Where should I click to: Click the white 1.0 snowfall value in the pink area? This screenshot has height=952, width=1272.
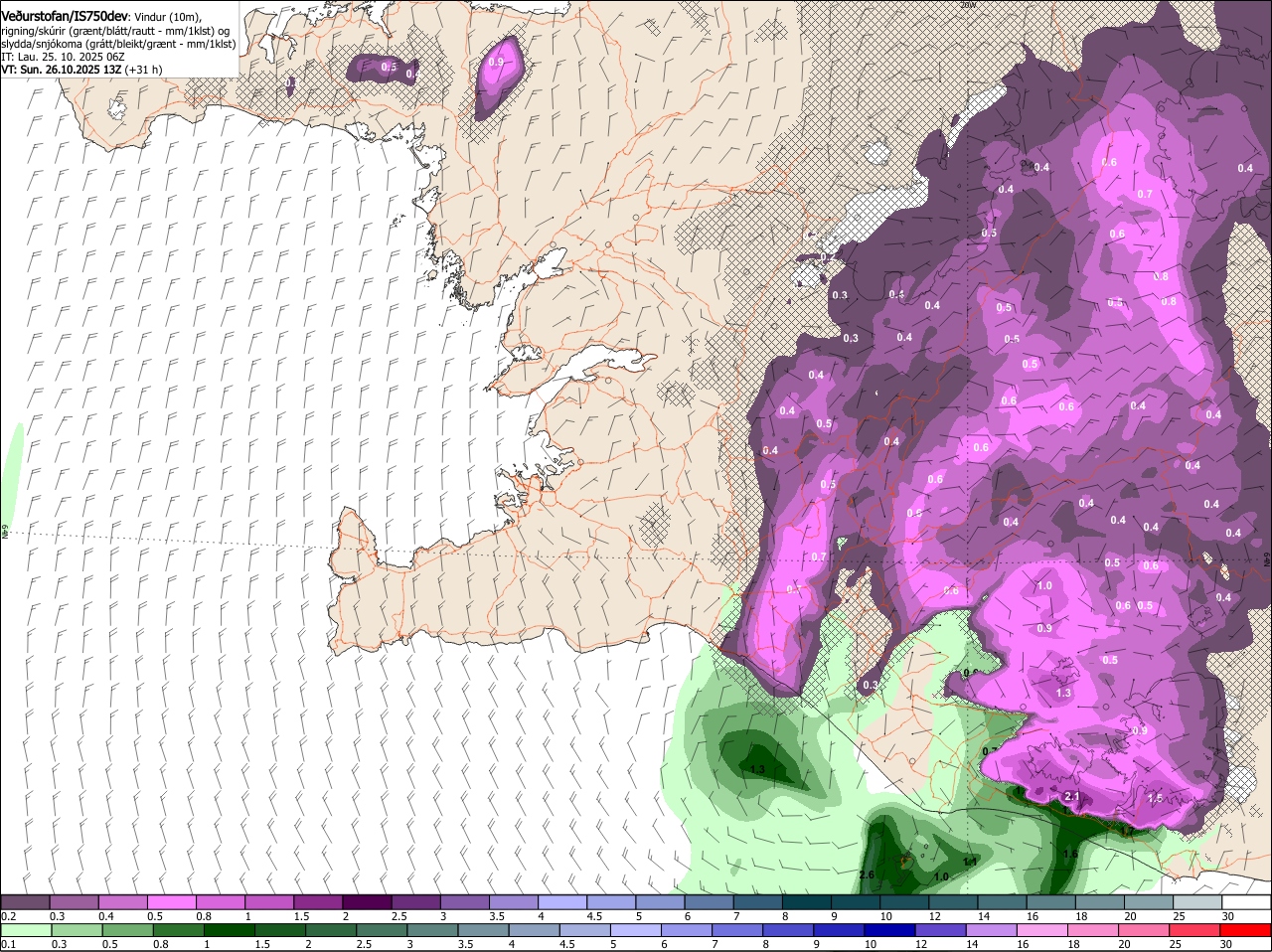pos(1044,586)
